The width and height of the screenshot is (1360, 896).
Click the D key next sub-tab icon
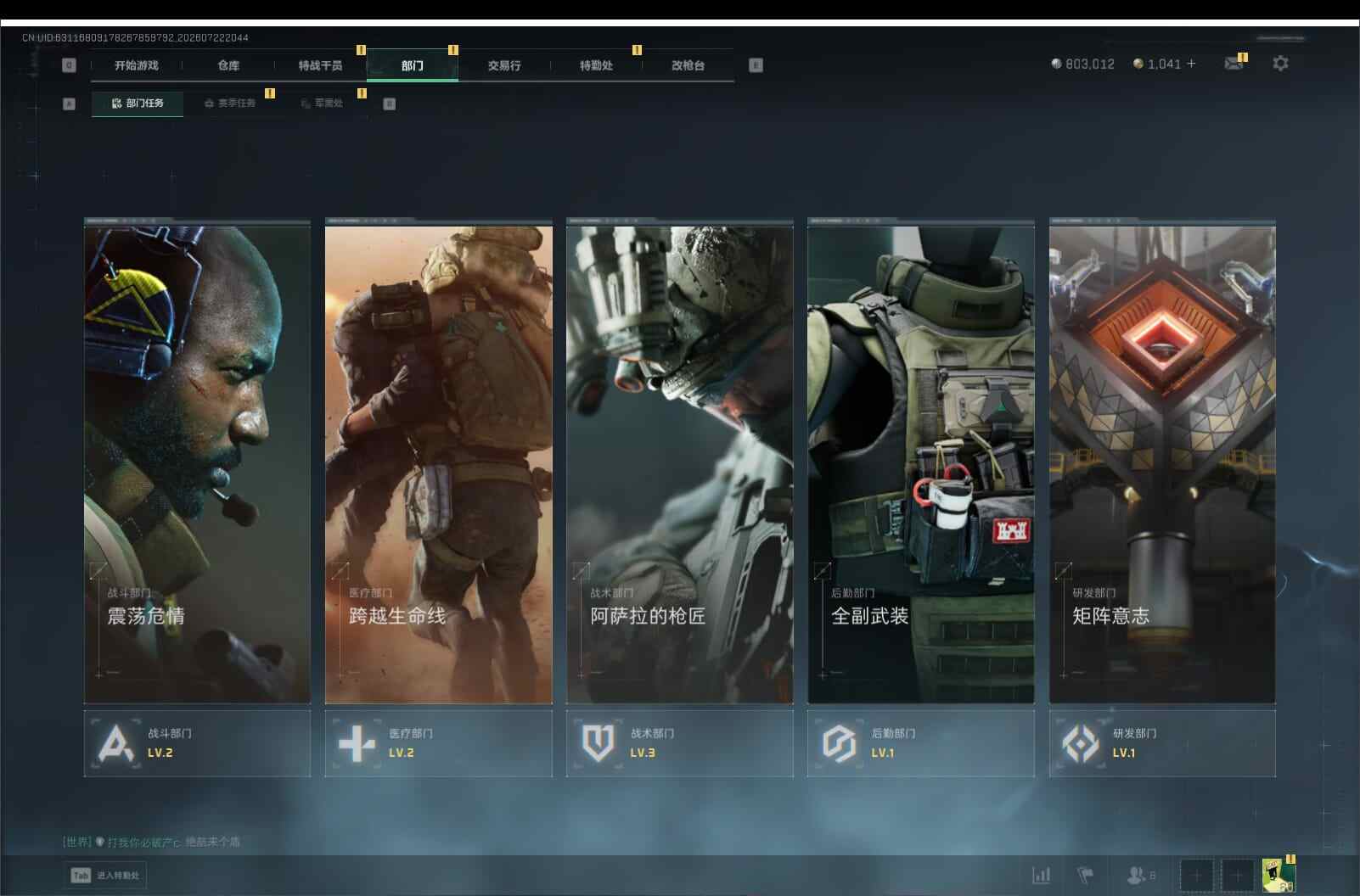click(x=389, y=104)
